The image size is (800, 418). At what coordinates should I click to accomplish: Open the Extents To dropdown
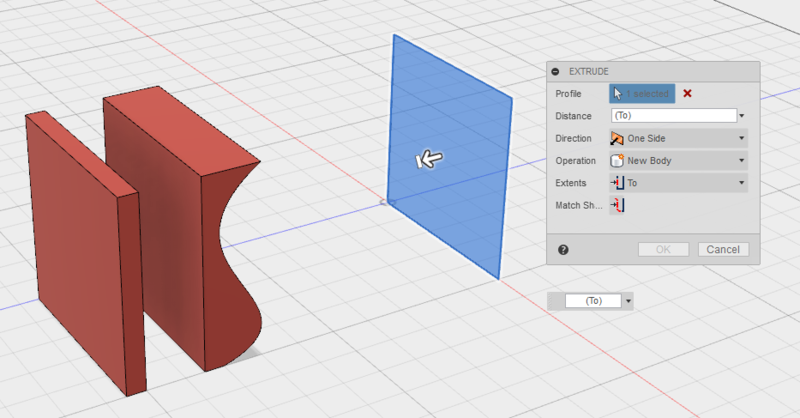679,183
